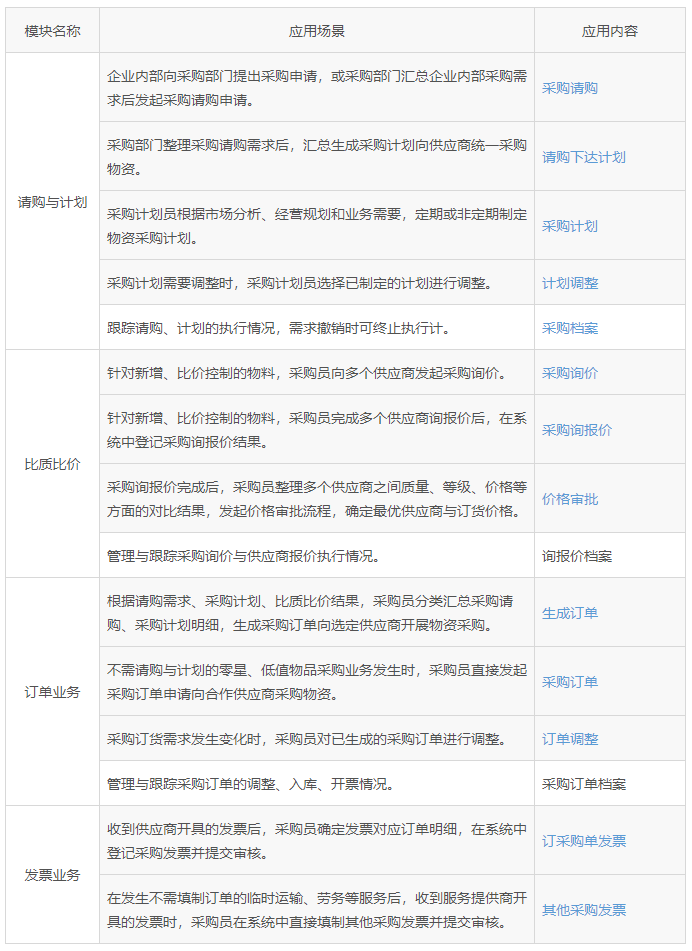This screenshot has height=951, width=692.
Task: Click the text ending 登记采购询报价结果
Action: pos(317,430)
